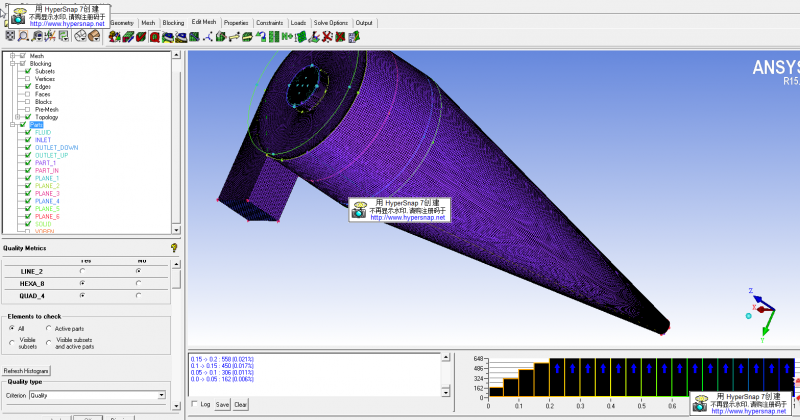Set LINE_2 to Yes

[x=83, y=271]
